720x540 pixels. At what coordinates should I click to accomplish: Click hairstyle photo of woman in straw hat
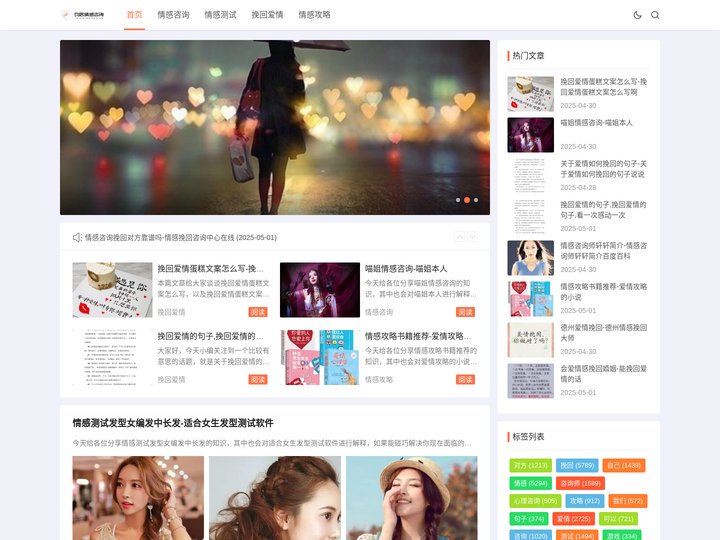[x=412, y=498]
